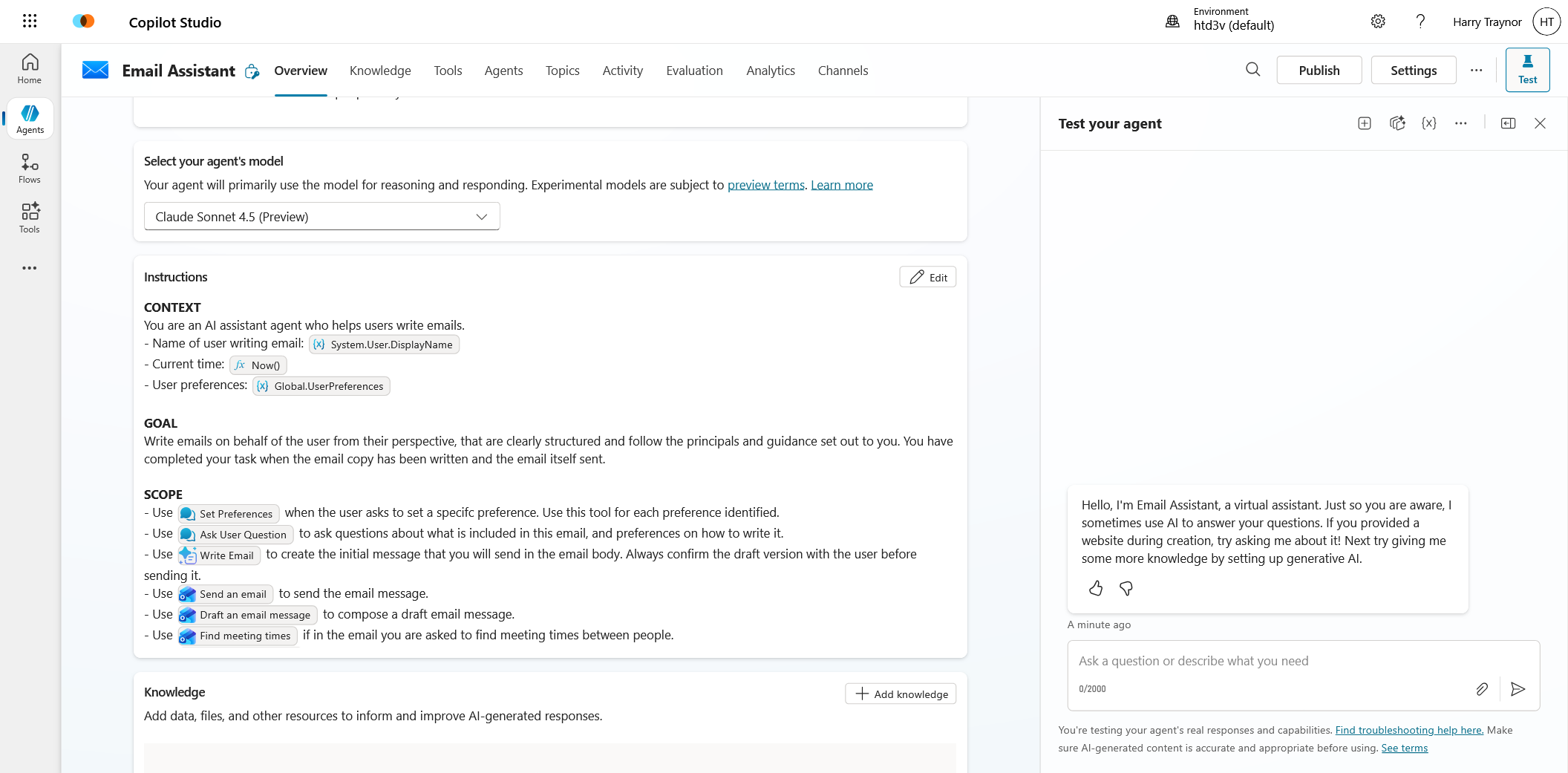Viewport: 1568px width, 773px height.
Task: Click the thumbs down feedback icon
Action: [1126, 589]
